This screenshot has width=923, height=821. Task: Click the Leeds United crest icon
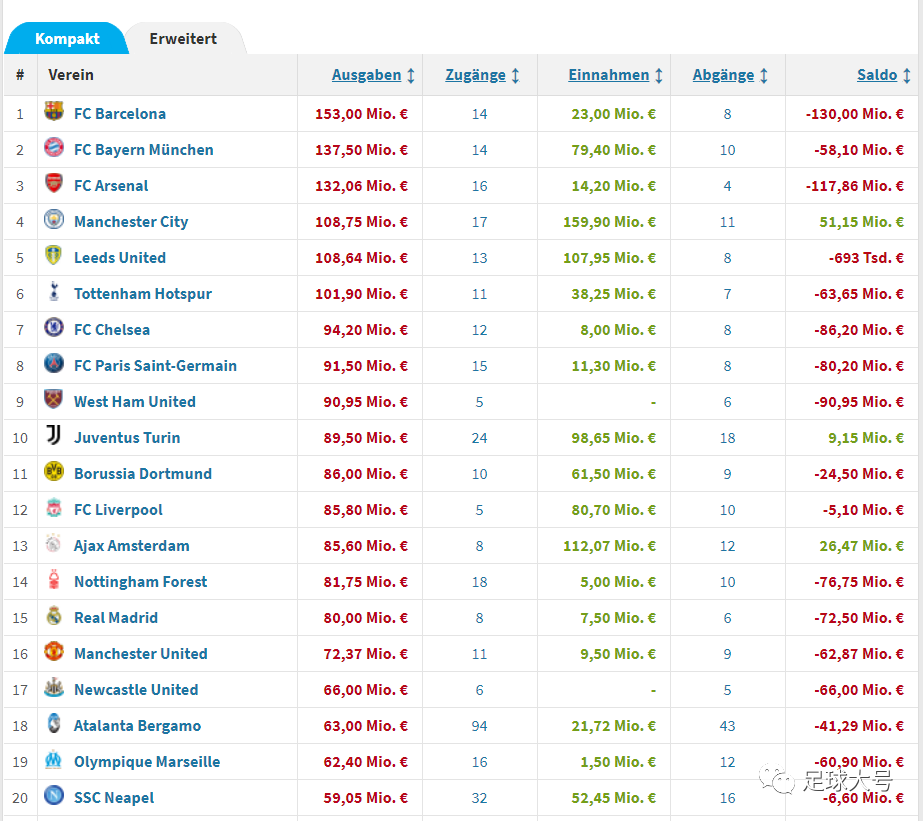54,255
